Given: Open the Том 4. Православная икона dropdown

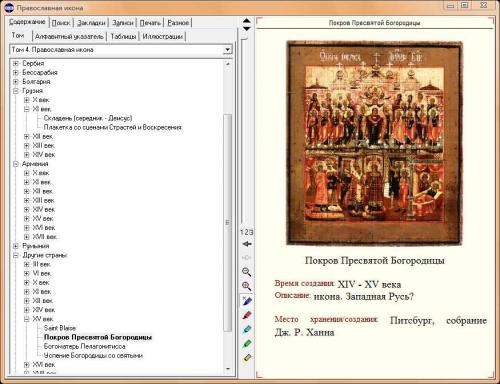Looking at the screenshot, I should click(x=227, y=50).
